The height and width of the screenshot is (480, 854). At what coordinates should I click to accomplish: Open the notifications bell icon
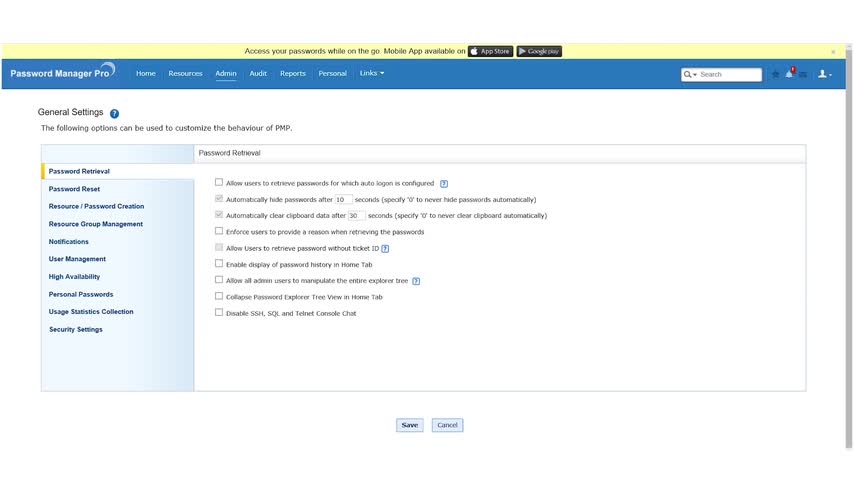789,73
